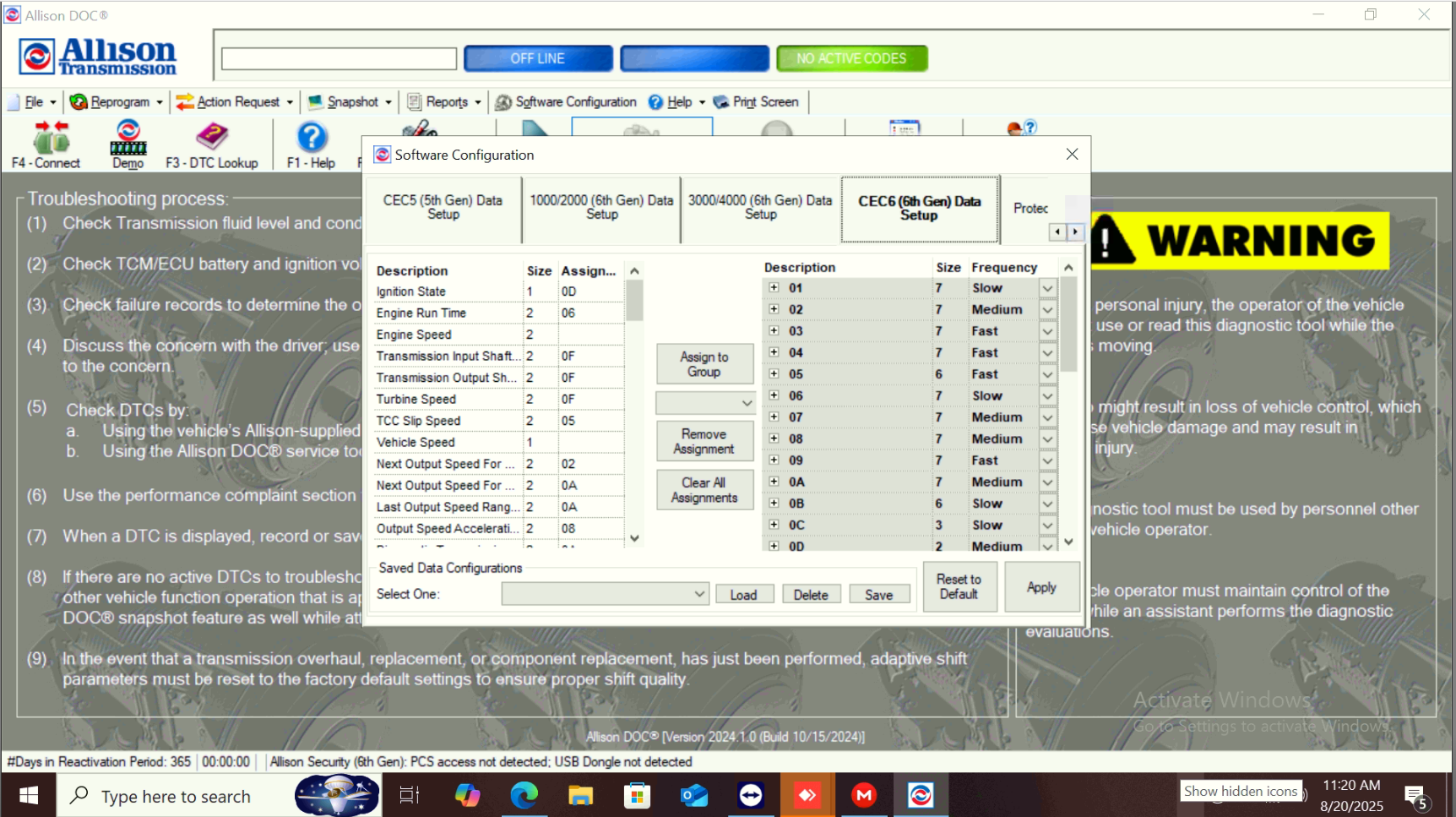The width and height of the screenshot is (1456, 817).
Task: Open File Explorer from the taskbar
Action: pos(580,795)
